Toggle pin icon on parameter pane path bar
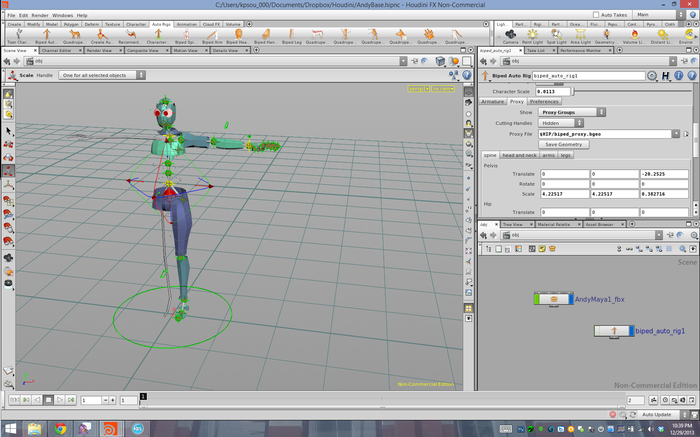Screen dimensions: 700x437 (x=684, y=61)
